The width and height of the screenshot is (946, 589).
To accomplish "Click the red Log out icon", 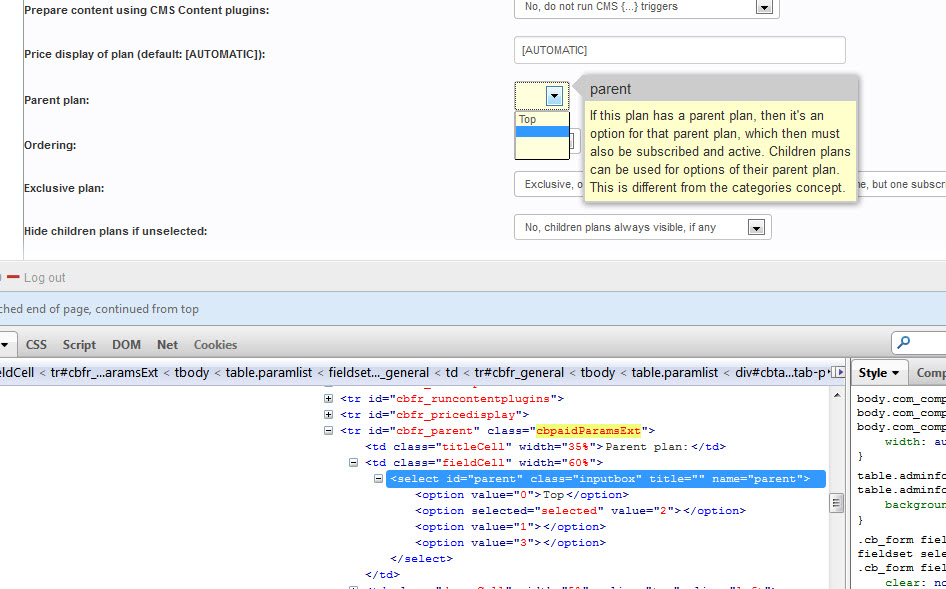I will 13,277.
